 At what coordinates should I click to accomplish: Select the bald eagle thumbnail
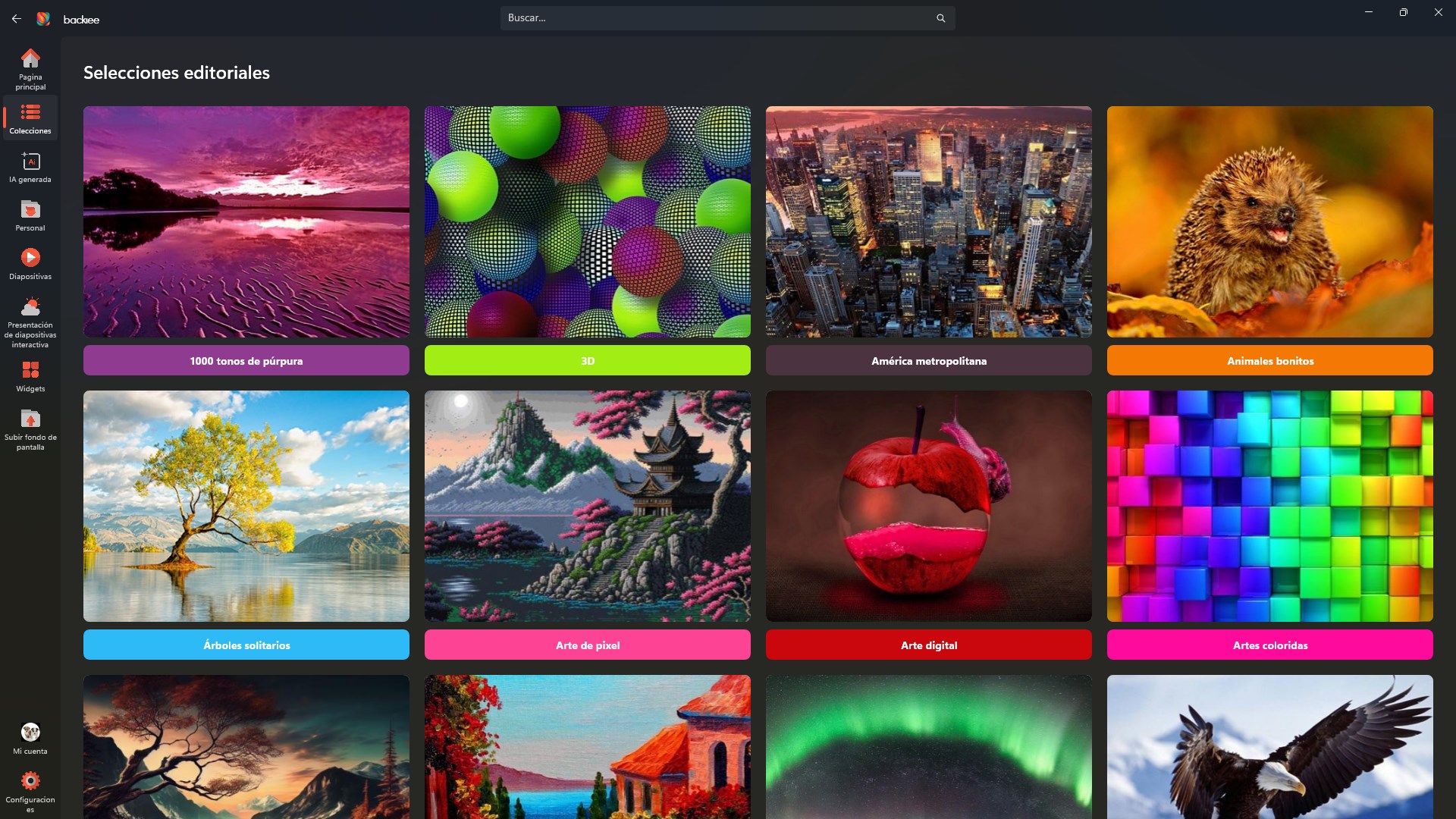click(1270, 747)
